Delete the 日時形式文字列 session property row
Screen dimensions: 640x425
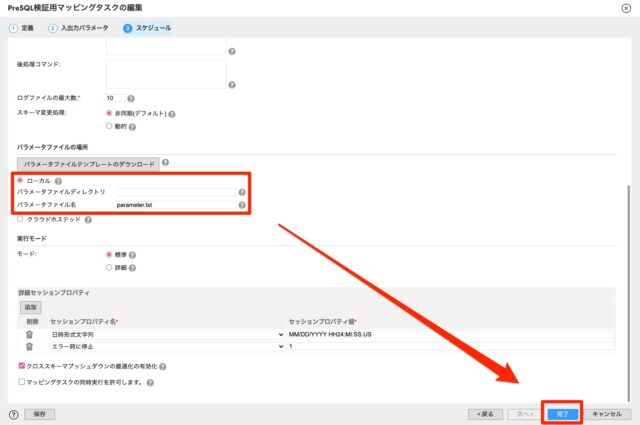pos(29,333)
